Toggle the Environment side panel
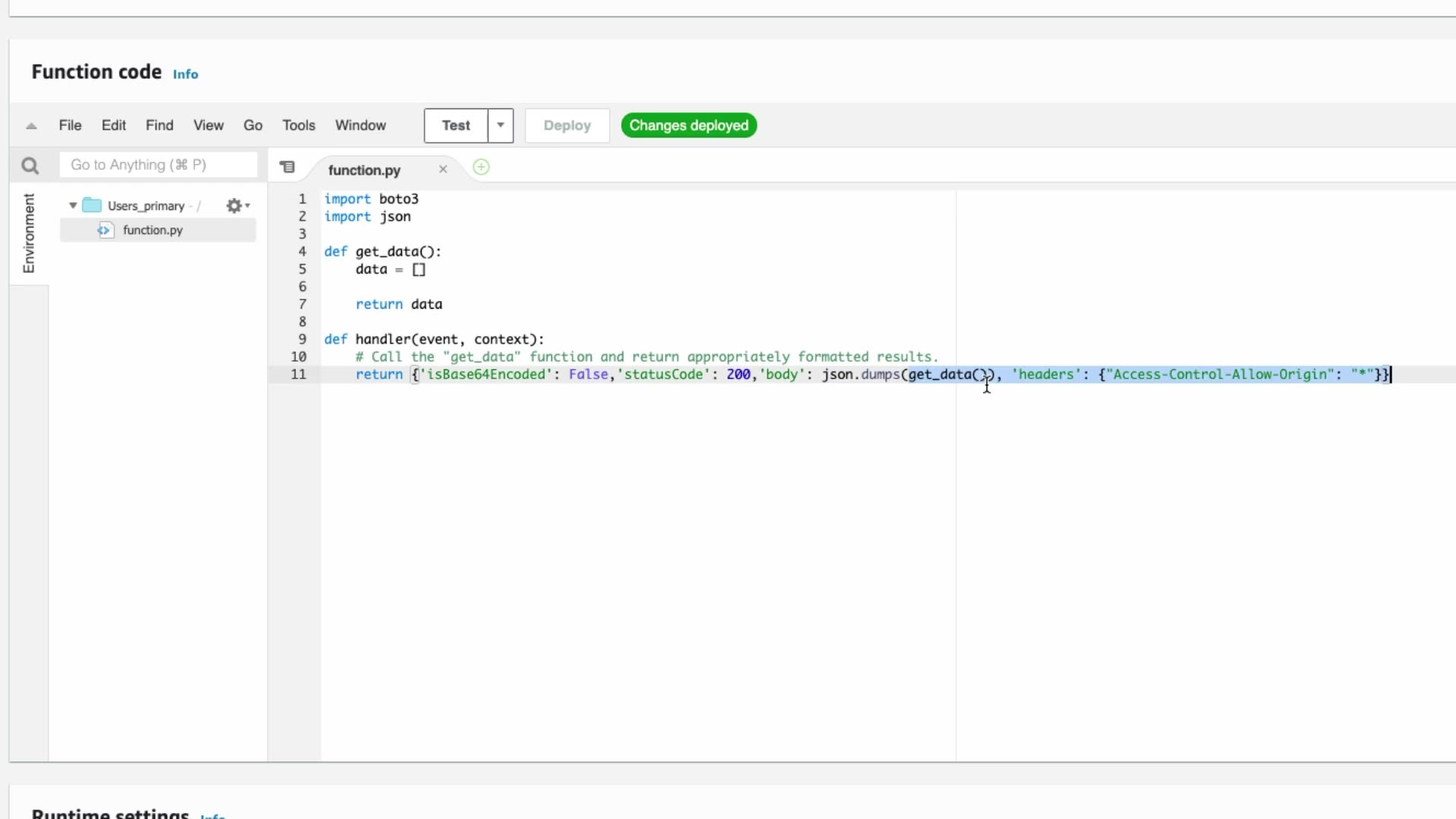 (29, 233)
